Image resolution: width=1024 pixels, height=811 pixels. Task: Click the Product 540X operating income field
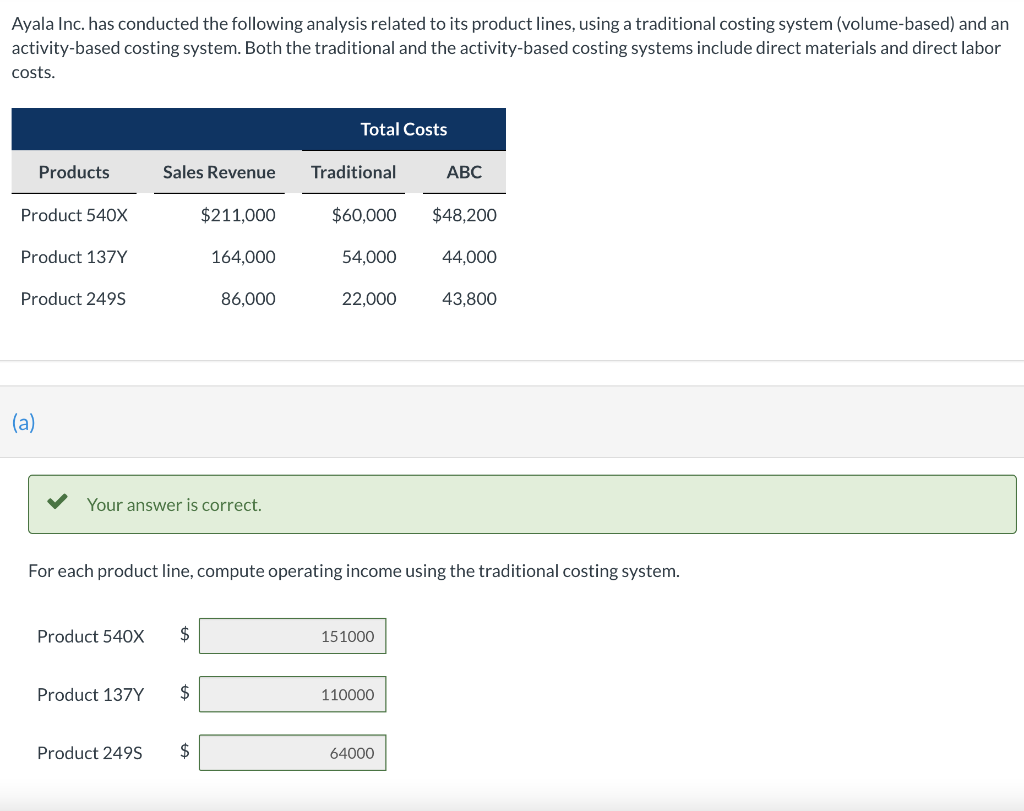(292, 636)
